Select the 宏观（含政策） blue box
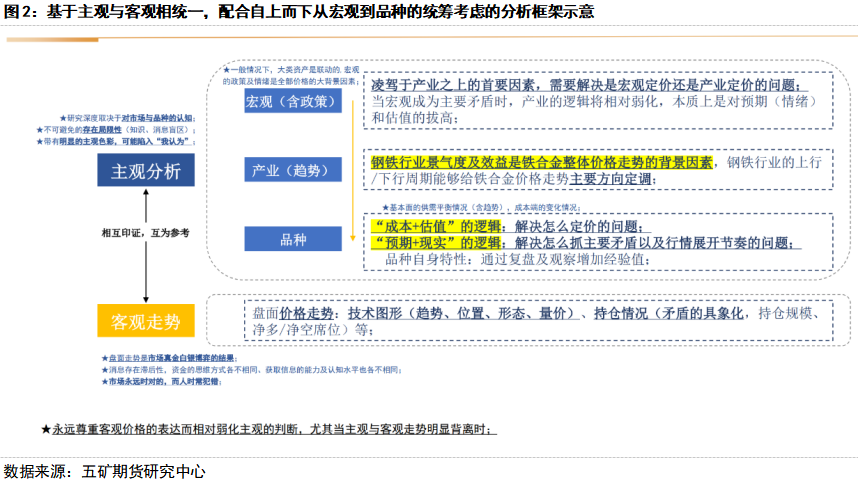The width and height of the screenshot is (858, 482). tap(293, 102)
